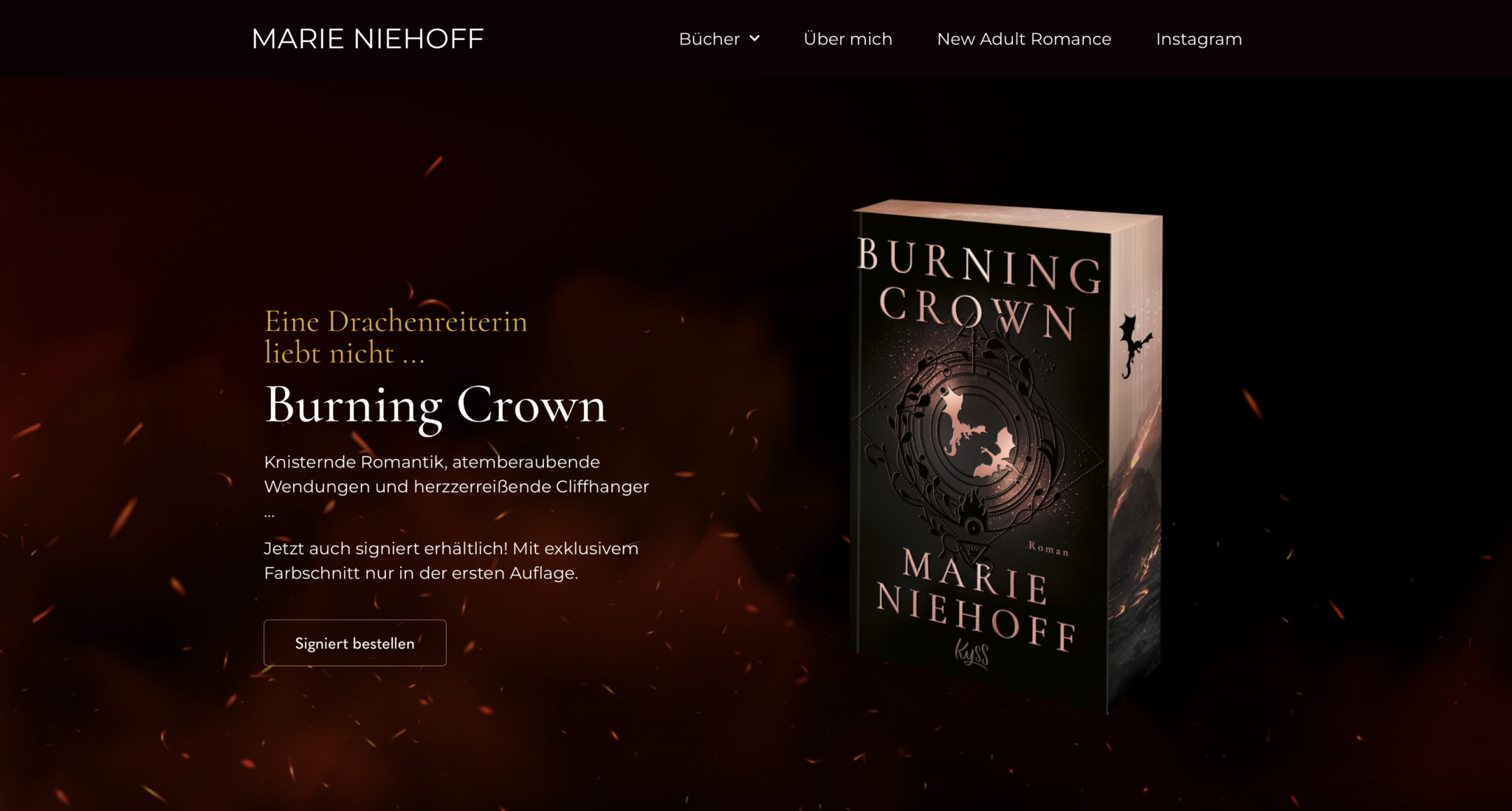1512x811 pixels.
Task: Click the Kyss publisher logo on the cover
Action: 972,653
